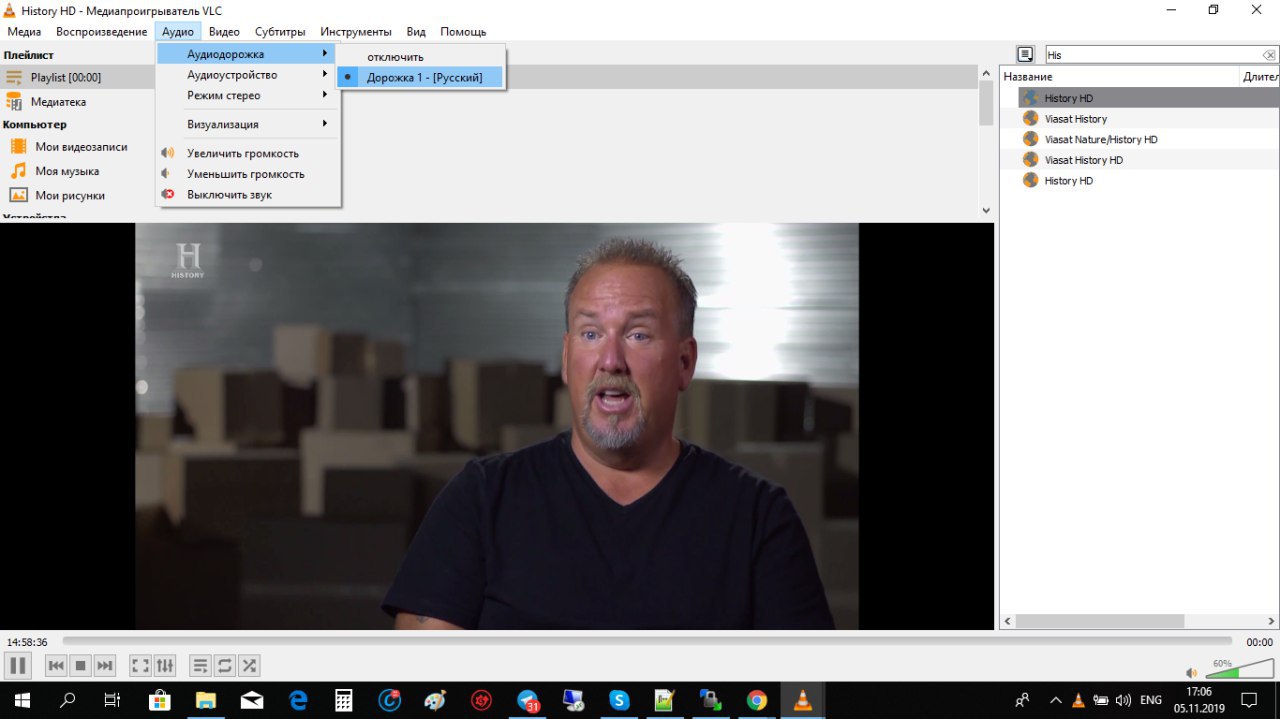The image size is (1280, 719).
Task: Open Windows taskbar search
Action: (x=67, y=700)
